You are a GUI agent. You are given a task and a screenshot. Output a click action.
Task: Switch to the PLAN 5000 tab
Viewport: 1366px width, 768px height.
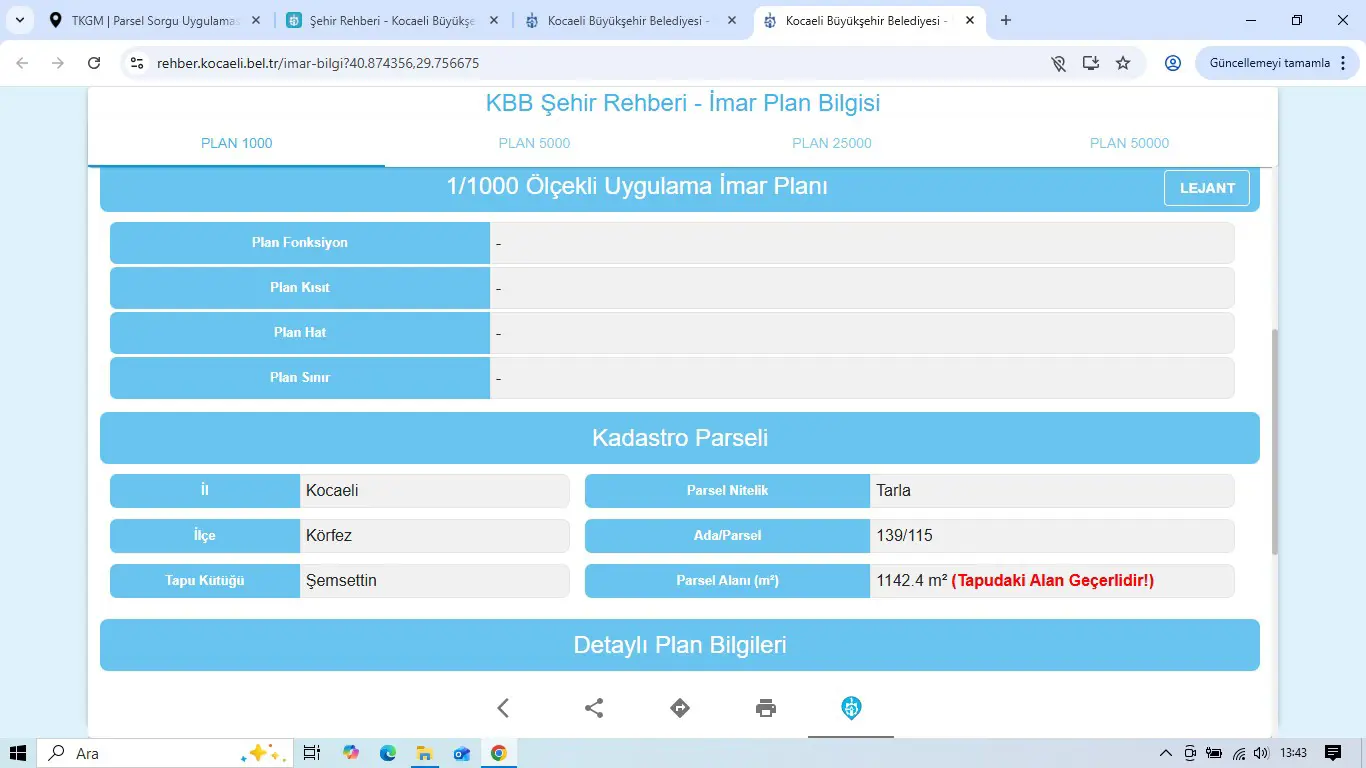click(x=534, y=143)
